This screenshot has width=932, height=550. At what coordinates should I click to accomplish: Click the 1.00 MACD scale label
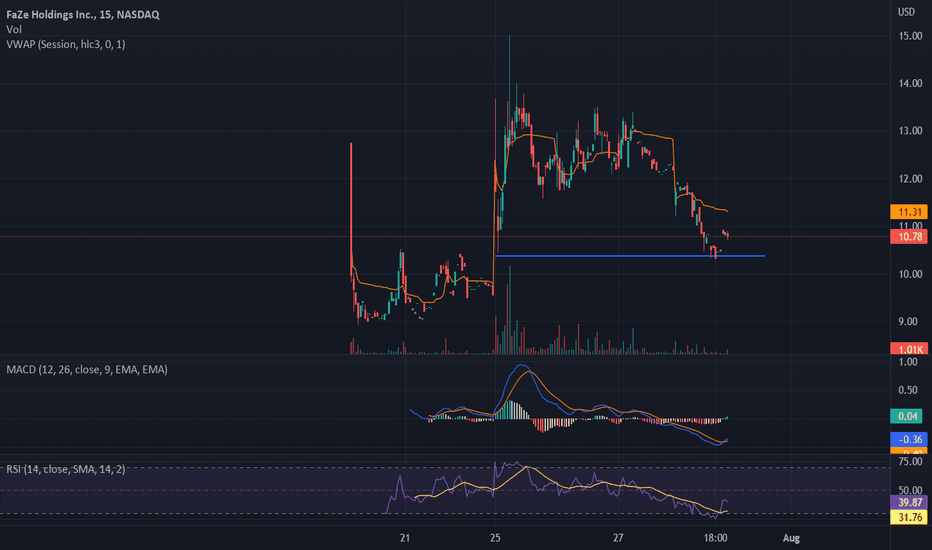point(908,362)
